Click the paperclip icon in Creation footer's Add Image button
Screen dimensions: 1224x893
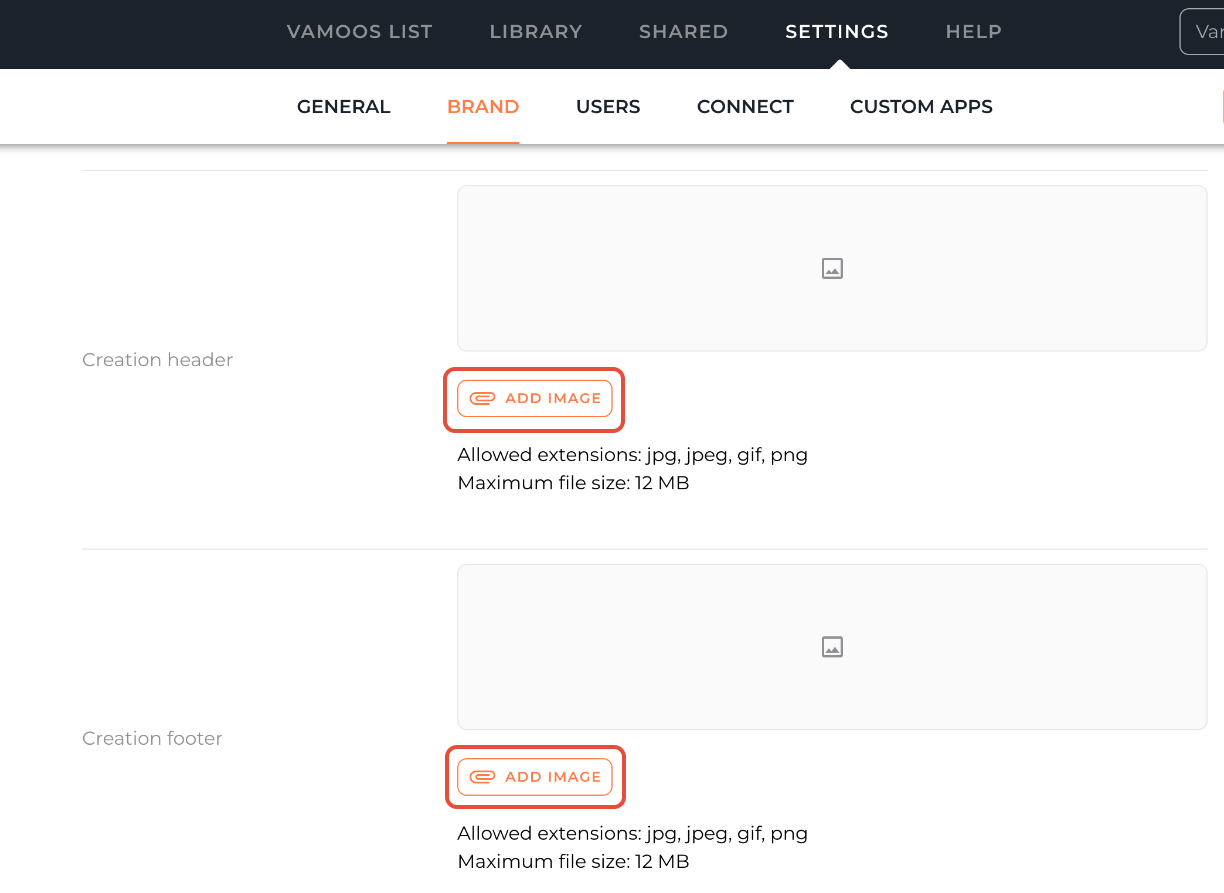[484, 776]
